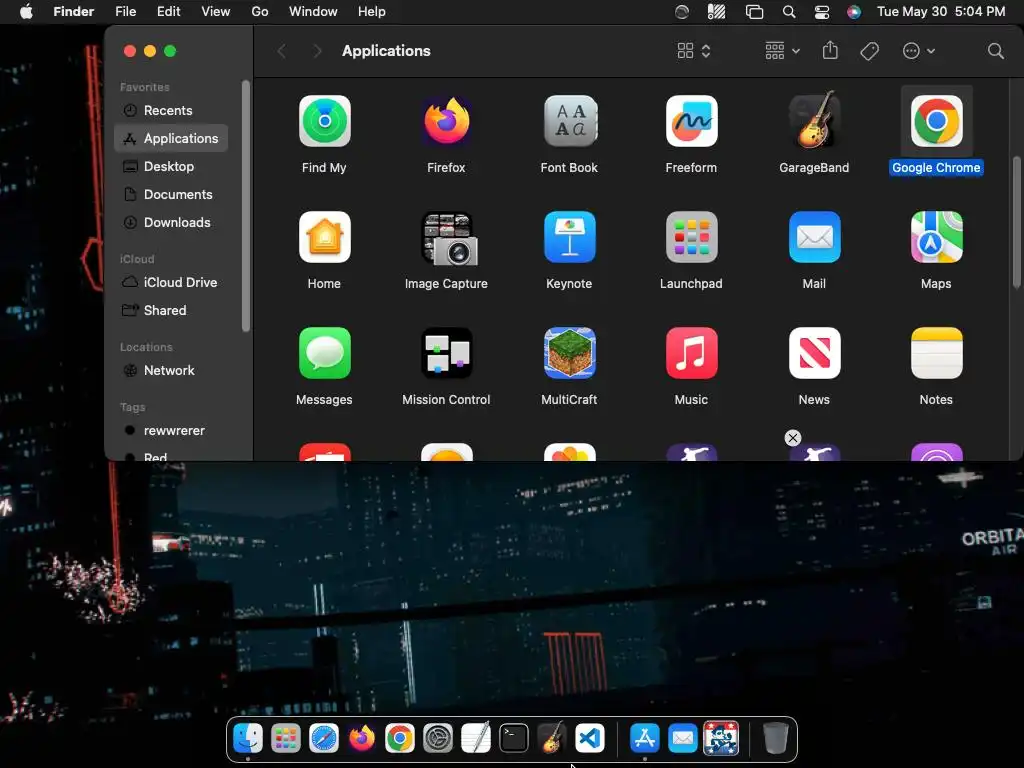Select Mail in the Applications window
This screenshot has height=768, width=1024.
(x=814, y=237)
